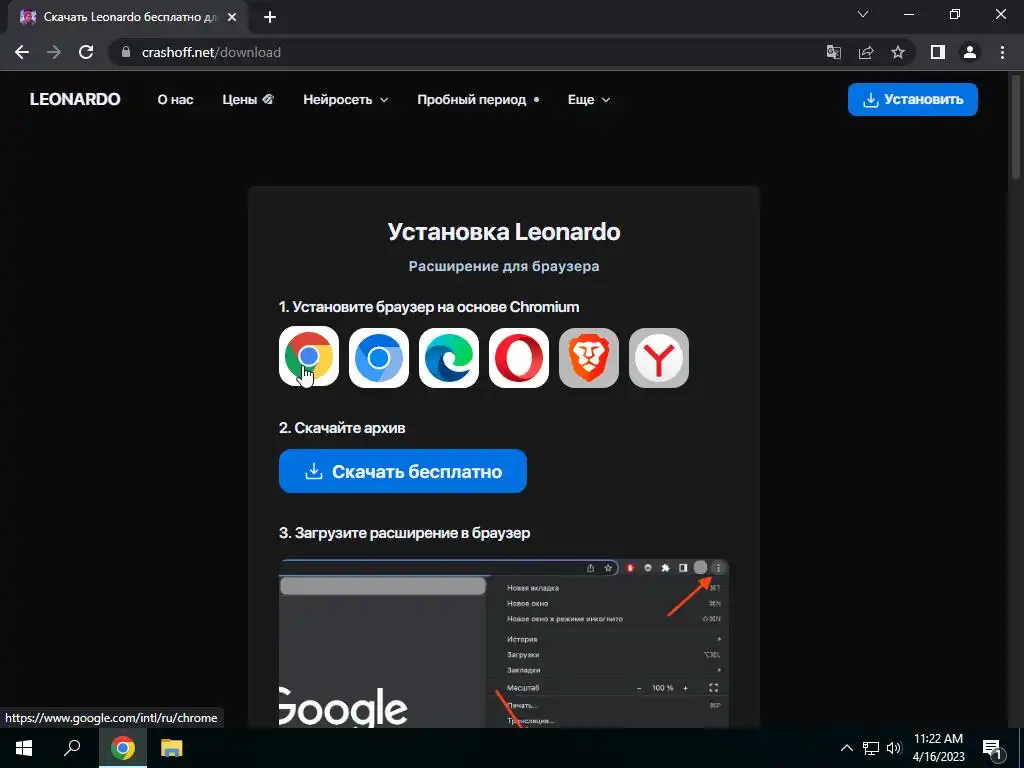Open the Chrome profile avatar
This screenshot has height=768, width=1024.
pos(970,52)
